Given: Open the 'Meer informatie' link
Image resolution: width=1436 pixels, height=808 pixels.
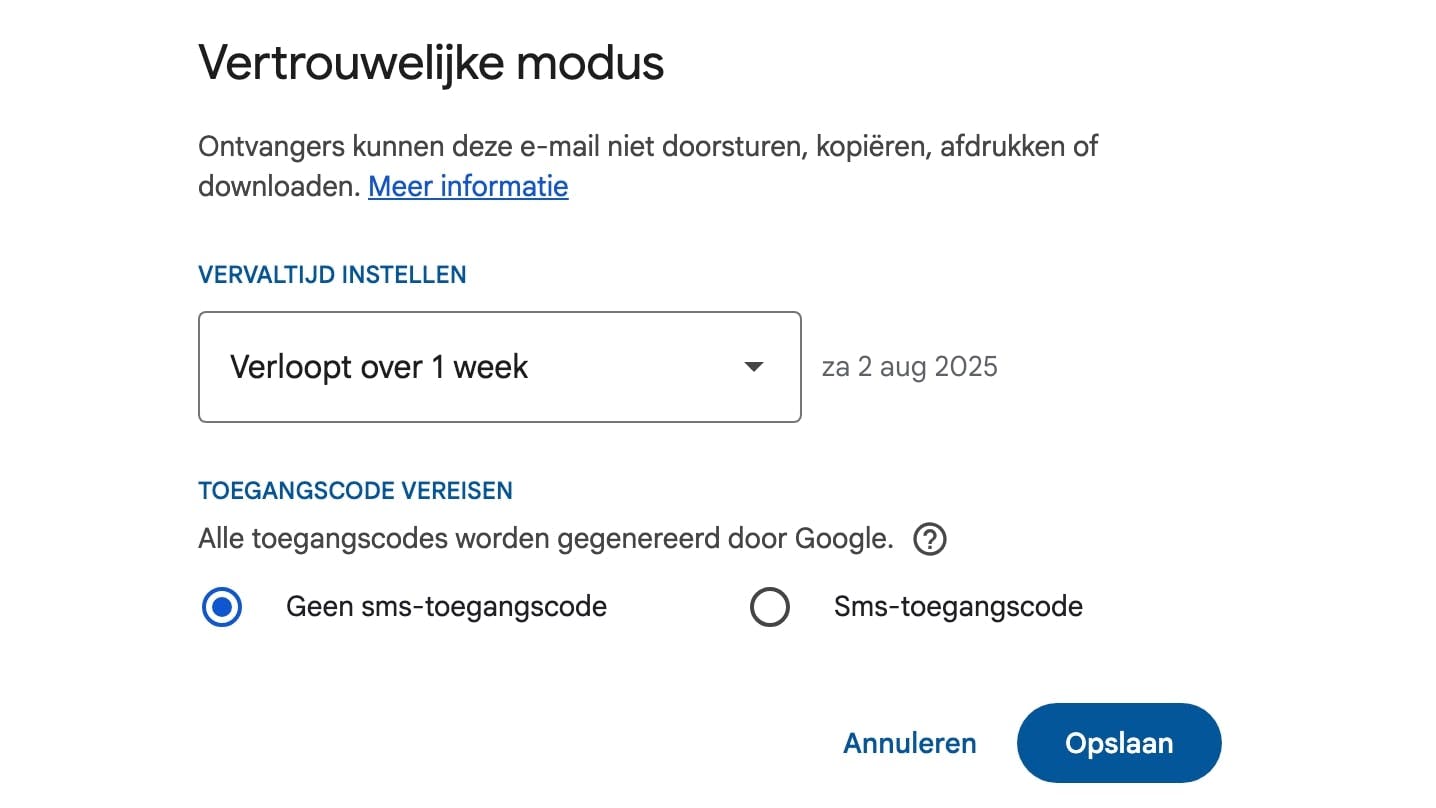Looking at the screenshot, I should pyautogui.click(x=468, y=186).
